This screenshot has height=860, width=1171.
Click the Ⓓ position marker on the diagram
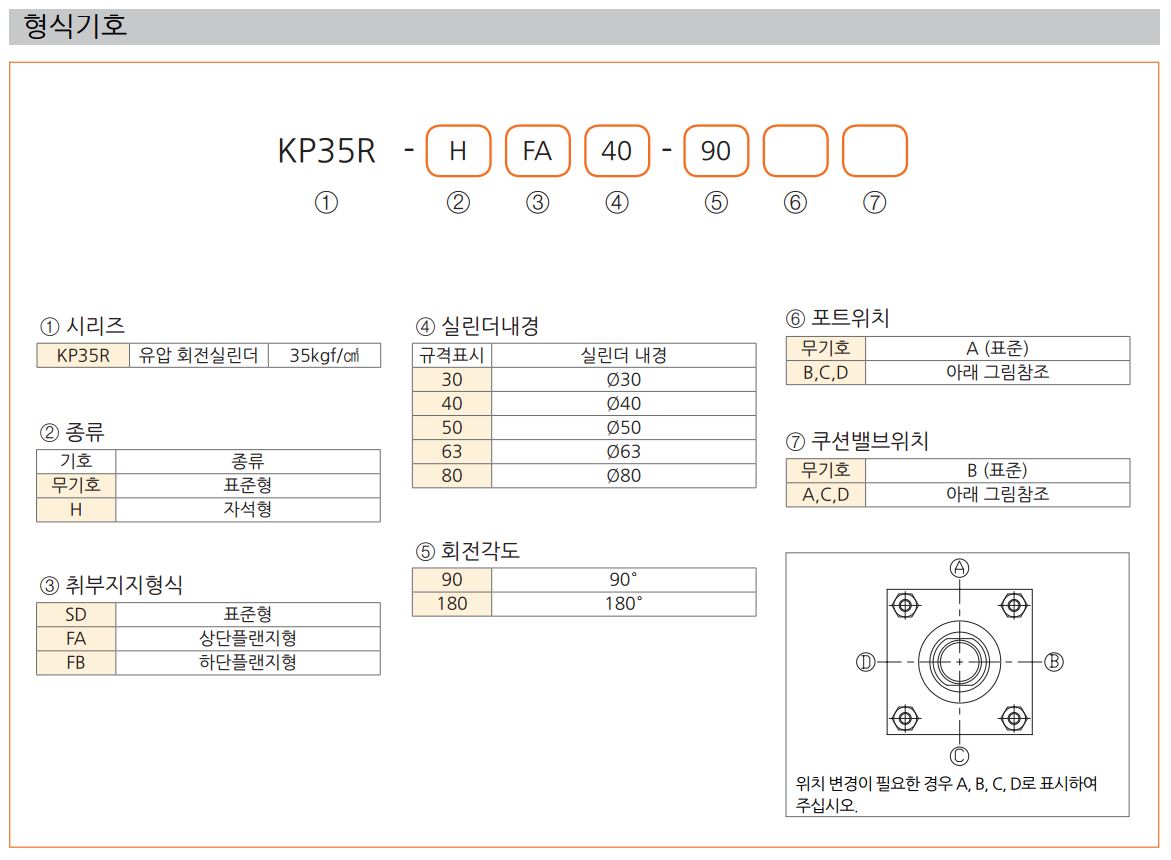pyautogui.click(x=866, y=661)
